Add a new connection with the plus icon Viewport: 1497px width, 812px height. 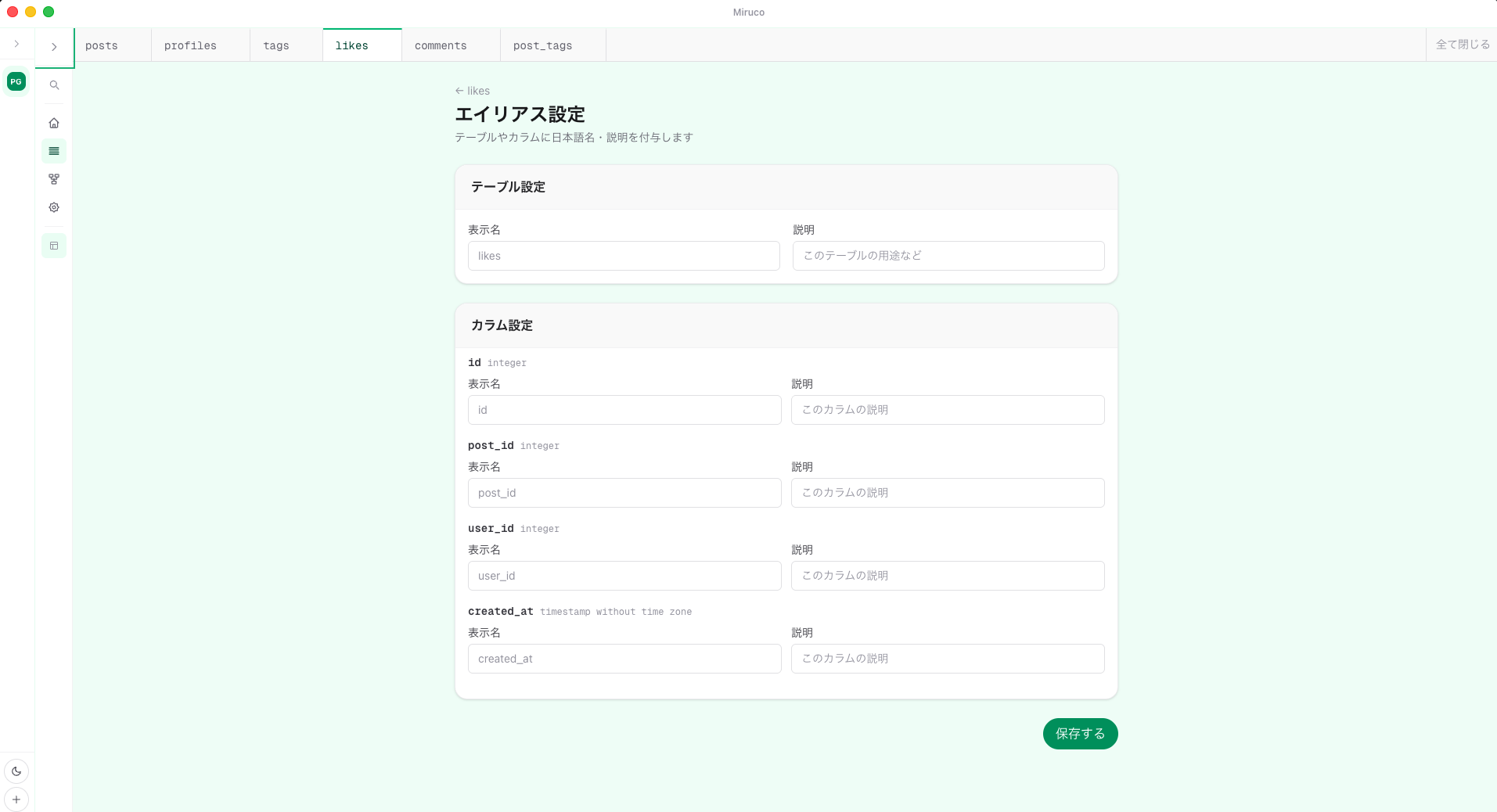pyautogui.click(x=16, y=799)
